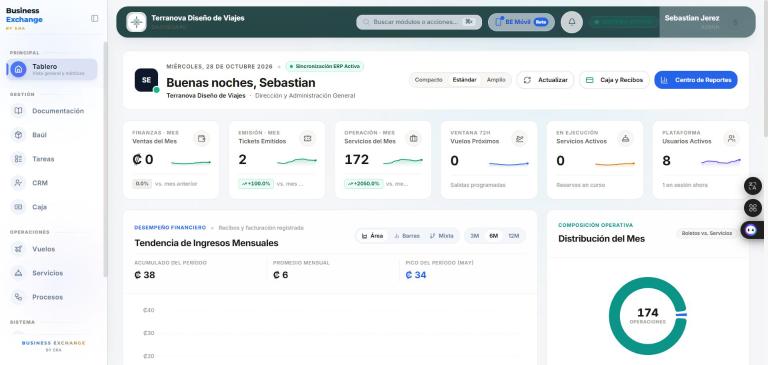Focus the Buscar módulos o acciones search field
This screenshot has width=768, height=365.
(419, 22)
